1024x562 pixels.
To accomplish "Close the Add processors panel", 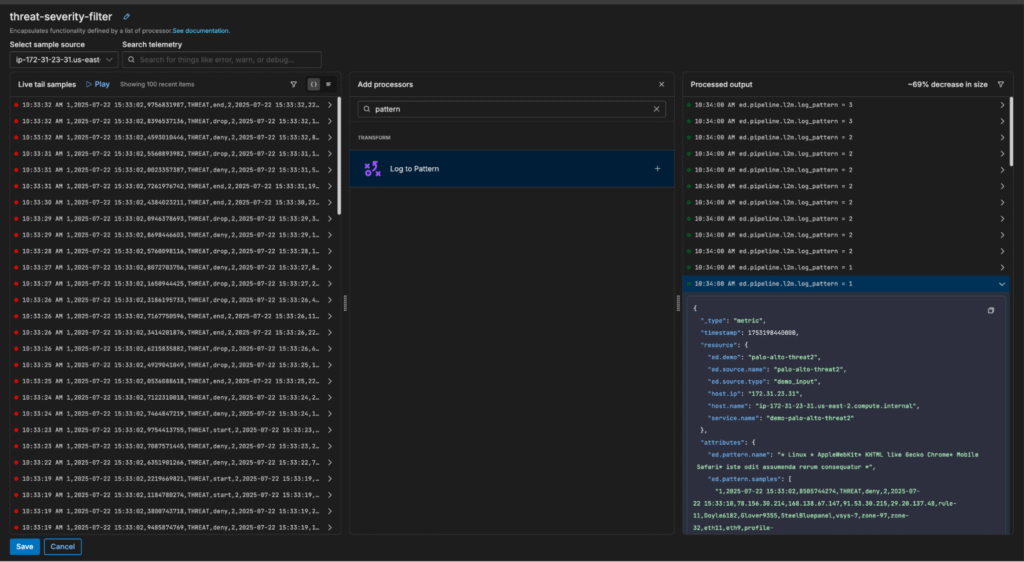I will [661, 85].
